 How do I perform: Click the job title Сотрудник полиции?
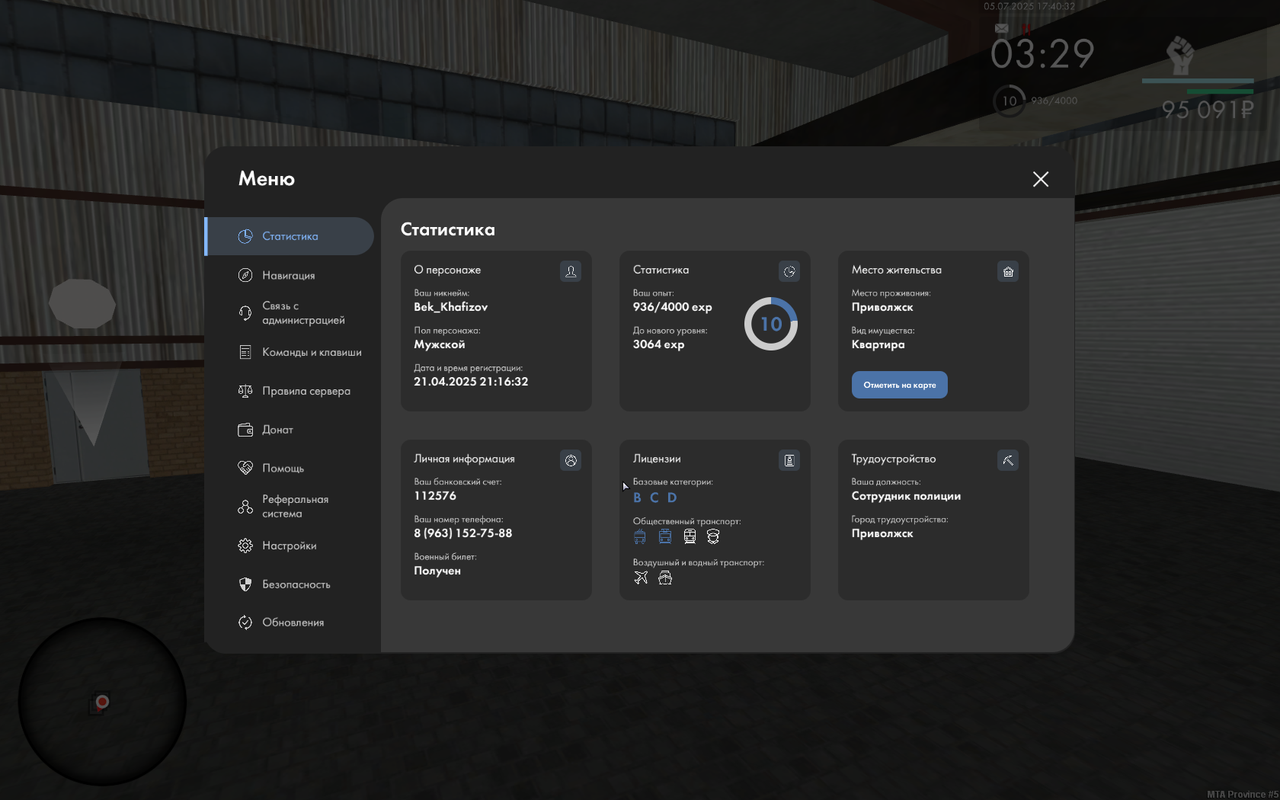(x=906, y=496)
